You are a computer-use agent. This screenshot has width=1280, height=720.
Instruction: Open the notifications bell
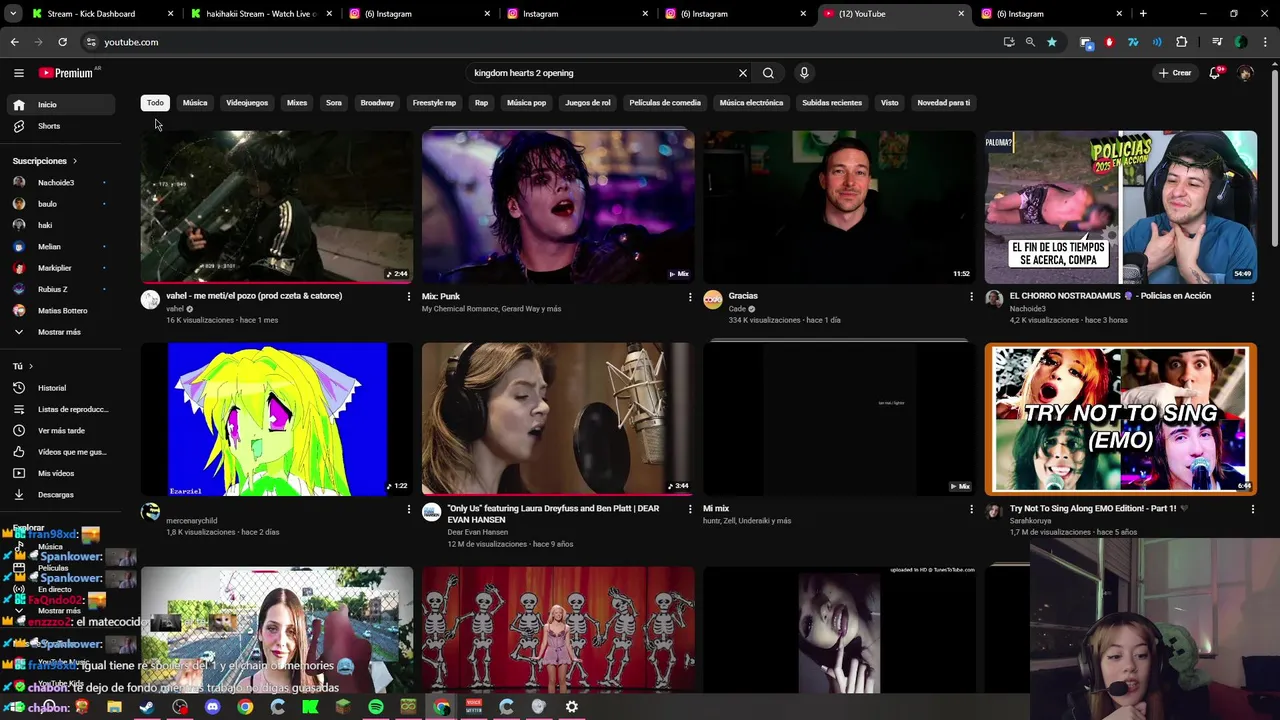pos(1215,73)
